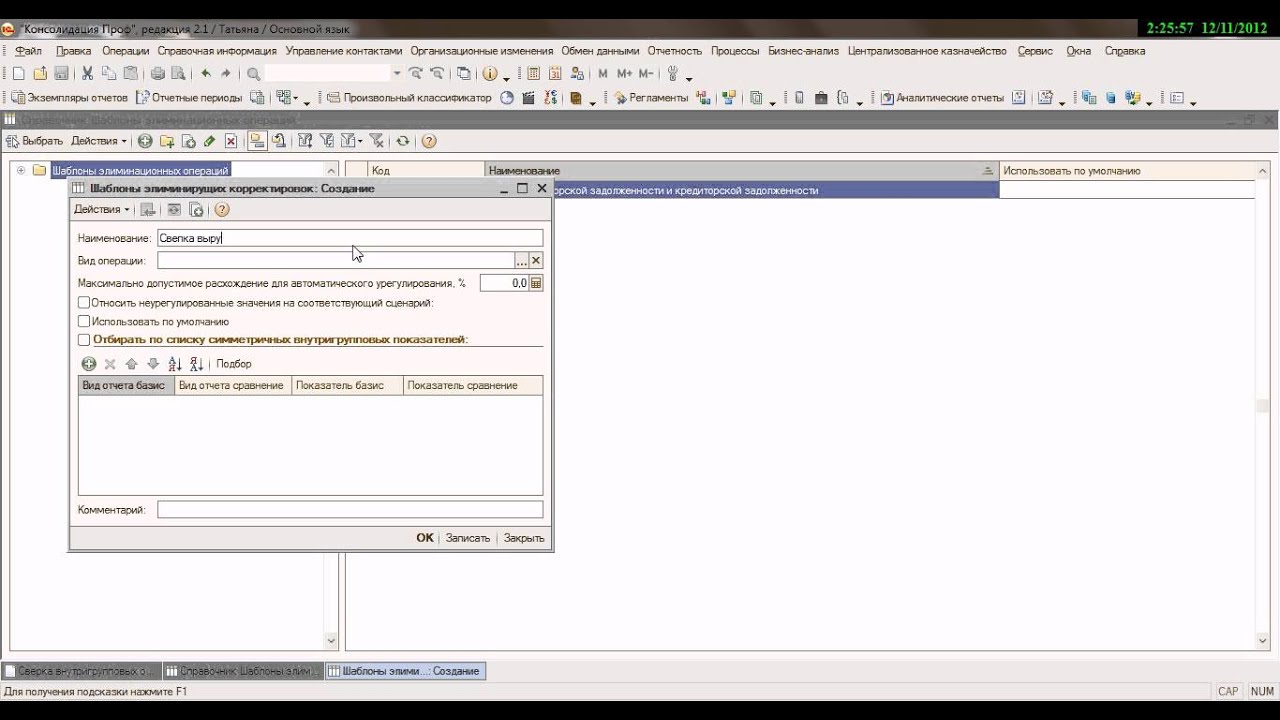Screen dimensions: 1280x720
Task: Open the Файл menu
Action: coord(29,51)
